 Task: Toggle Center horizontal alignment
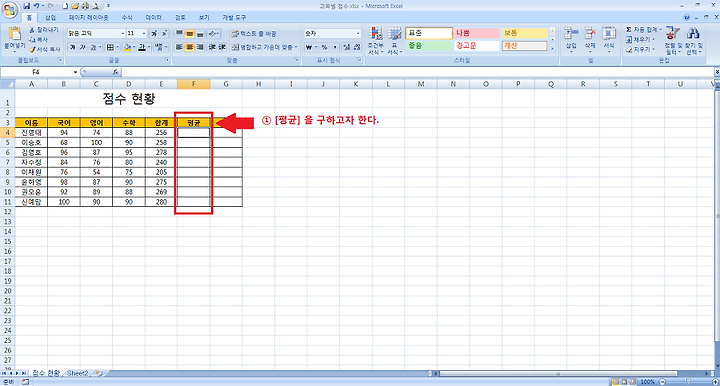point(190,47)
